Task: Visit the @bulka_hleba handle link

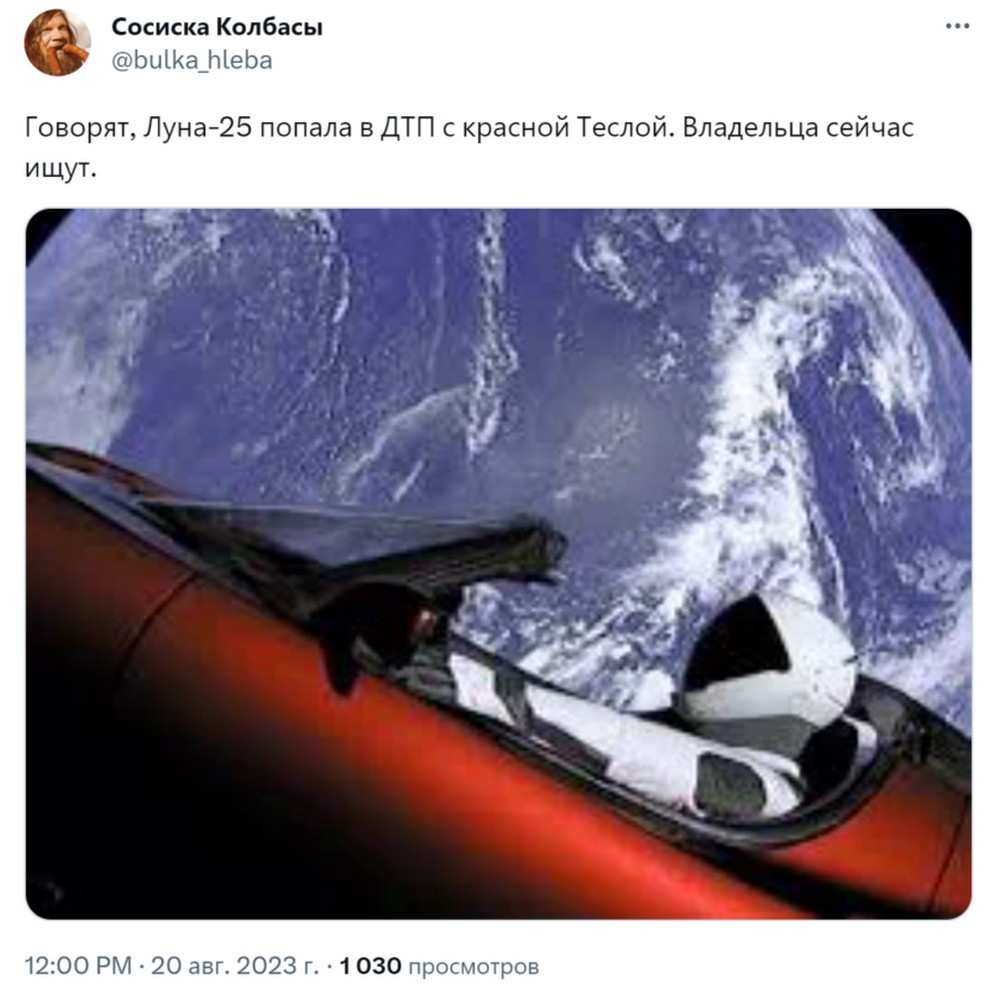Action: [x=192, y=61]
